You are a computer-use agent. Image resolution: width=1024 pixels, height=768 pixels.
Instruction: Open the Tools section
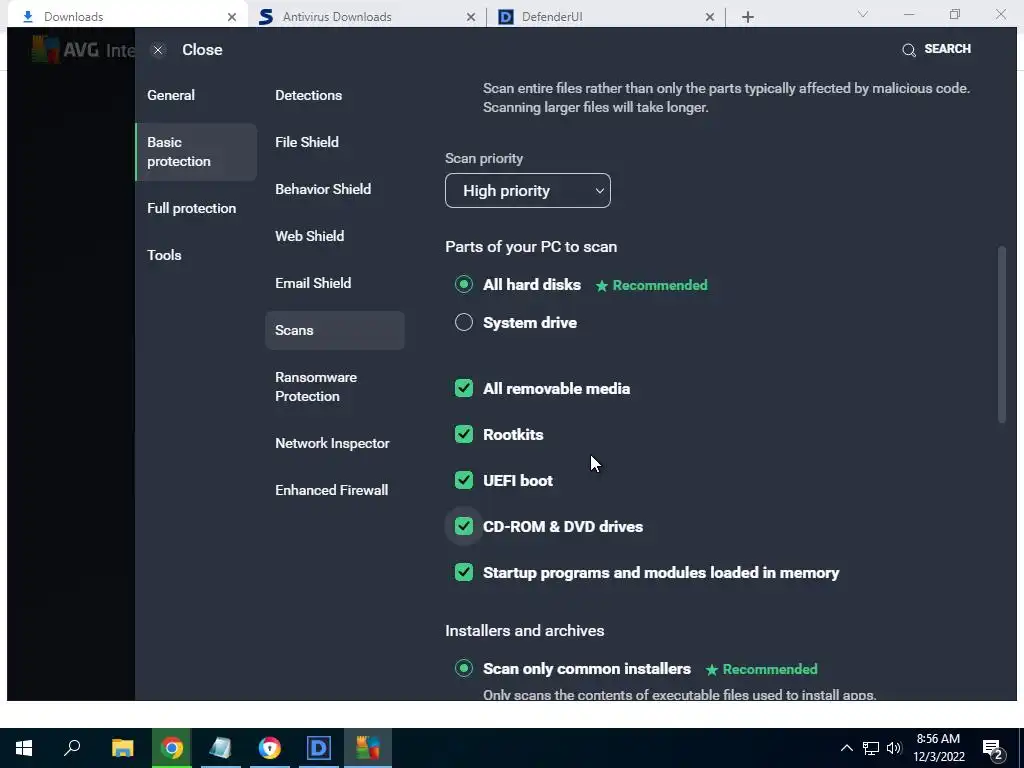click(164, 255)
